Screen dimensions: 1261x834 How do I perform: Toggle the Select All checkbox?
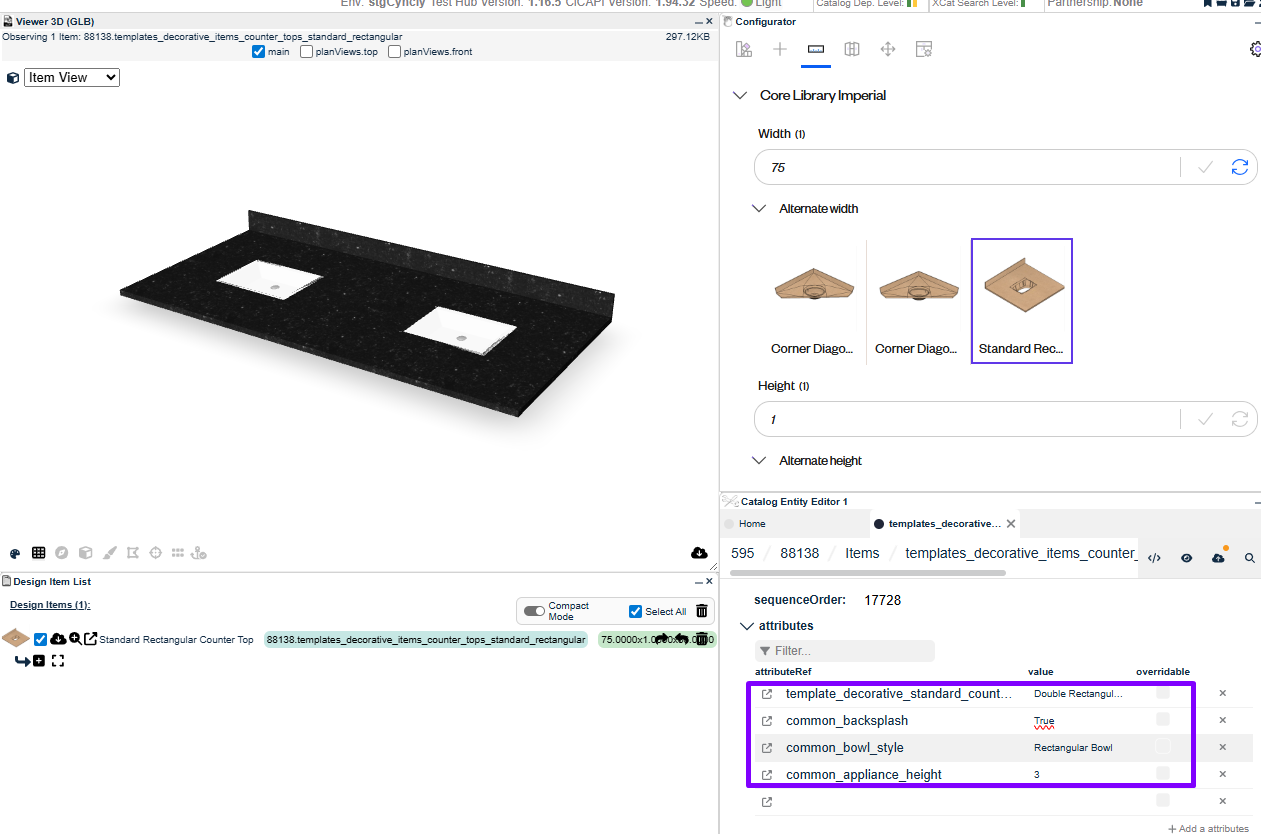[635, 611]
